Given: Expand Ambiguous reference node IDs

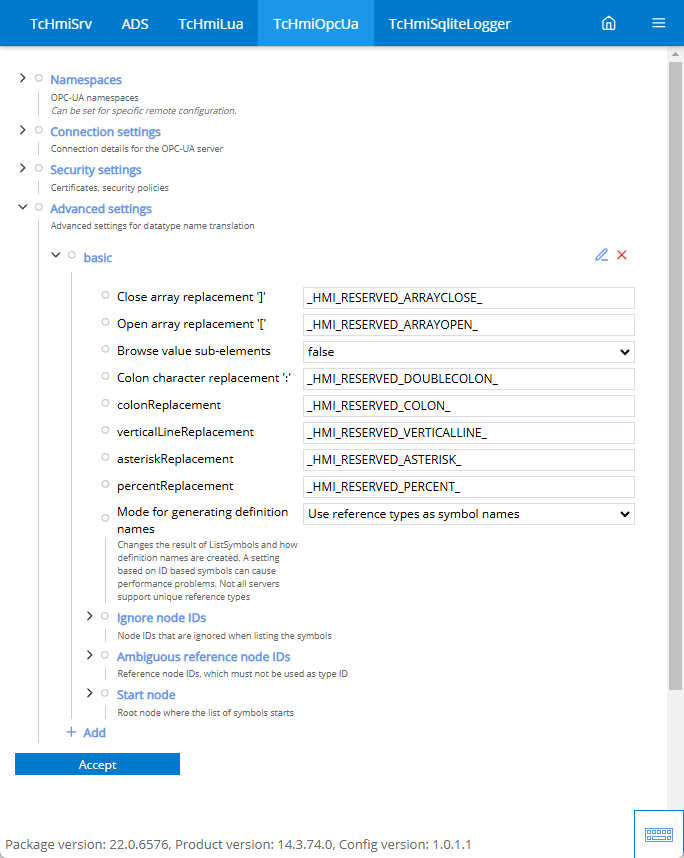Looking at the screenshot, I should pyautogui.click(x=90, y=655).
